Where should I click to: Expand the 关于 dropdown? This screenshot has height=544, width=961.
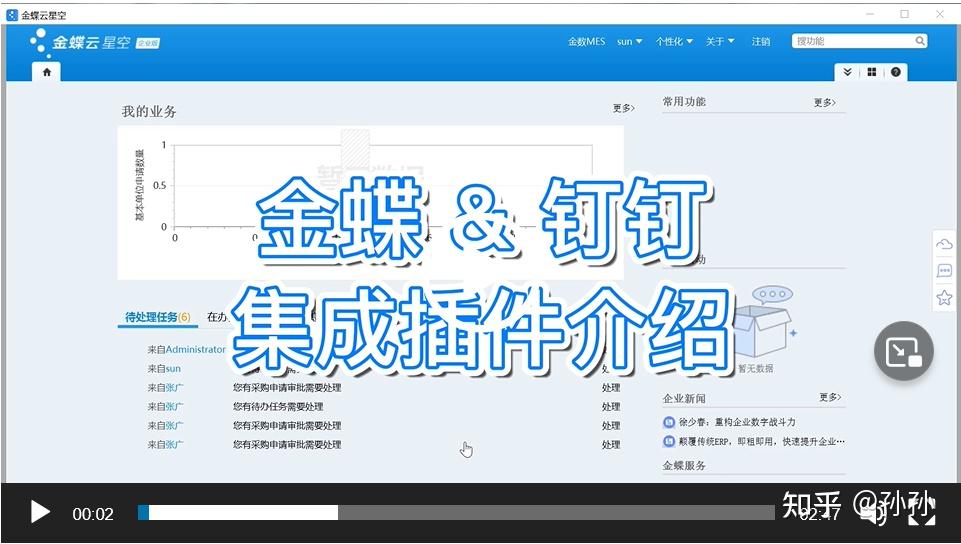coord(720,42)
